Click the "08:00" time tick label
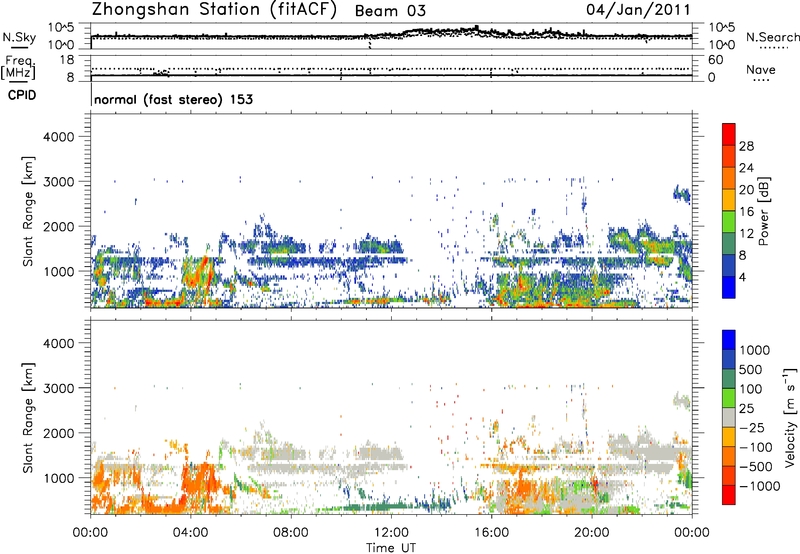 click(290, 533)
